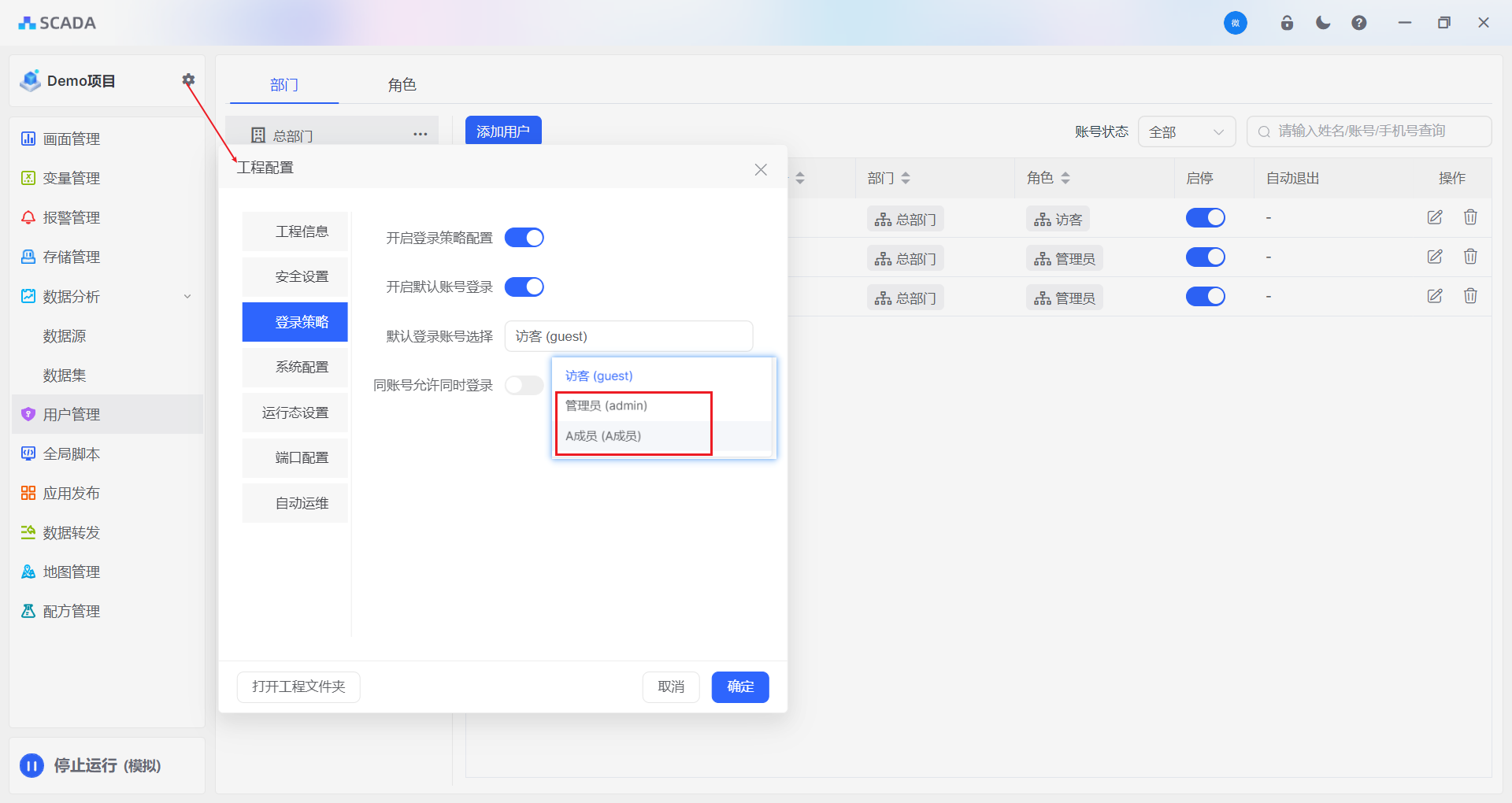This screenshot has height=803, width=1512.
Task: Open the lock icon in title bar
Action: (x=1287, y=23)
